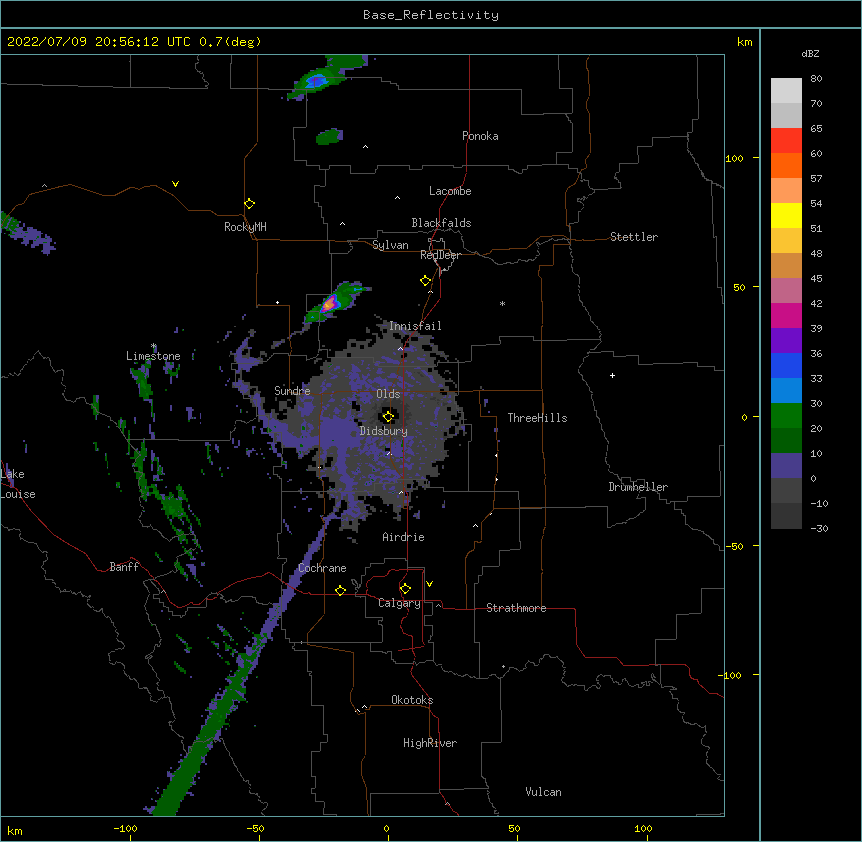Viewport: 862px width, 842px height.
Task: Click the 100 tick label on the vertical axis
Action: [734, 158]
